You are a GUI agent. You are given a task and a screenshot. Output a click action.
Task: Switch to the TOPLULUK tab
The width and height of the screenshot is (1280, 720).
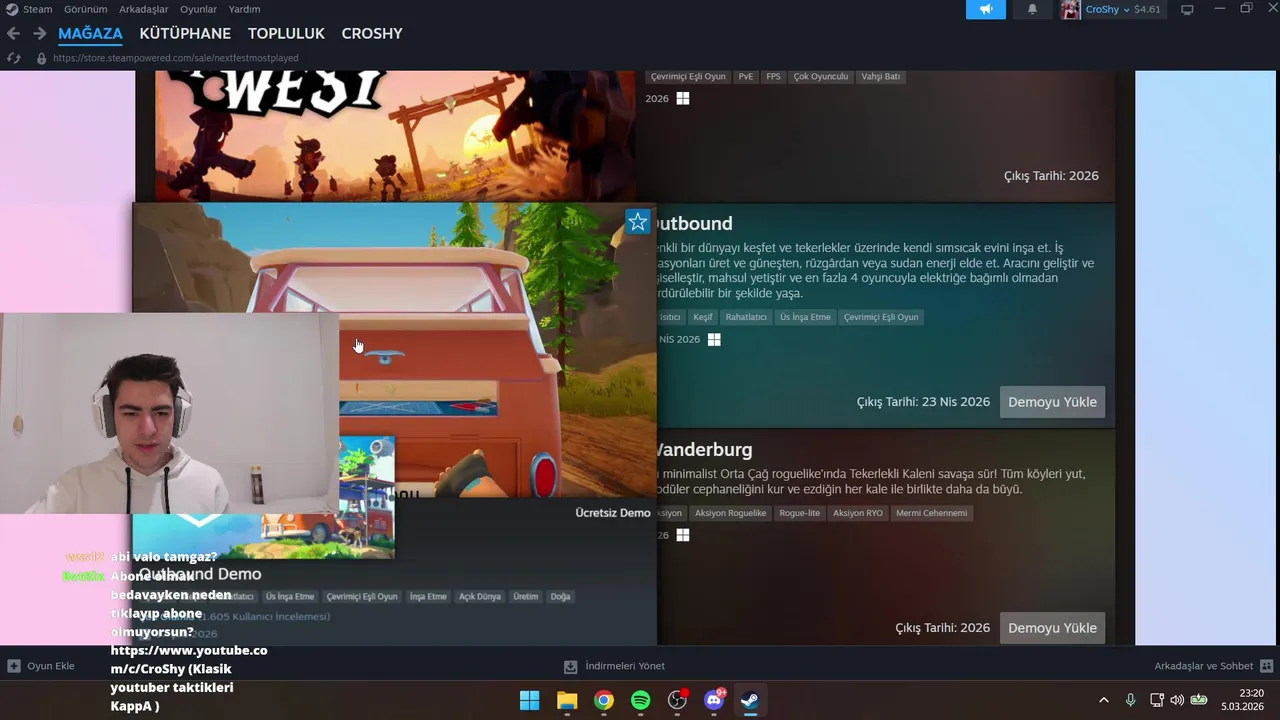tap(286, 33)
